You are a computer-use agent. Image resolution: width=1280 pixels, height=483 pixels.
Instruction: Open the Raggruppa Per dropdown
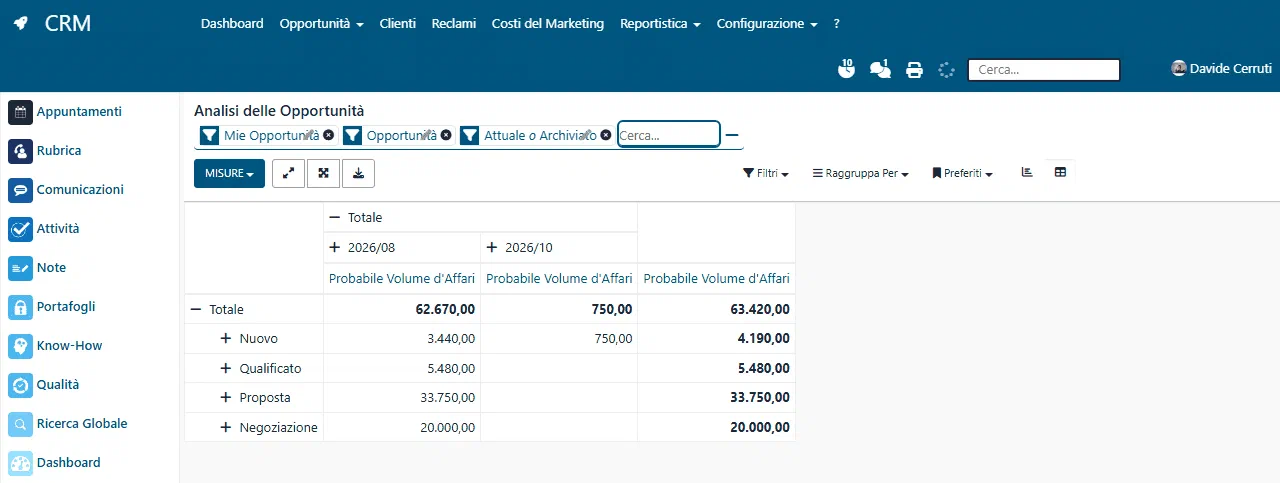point(860,173)
